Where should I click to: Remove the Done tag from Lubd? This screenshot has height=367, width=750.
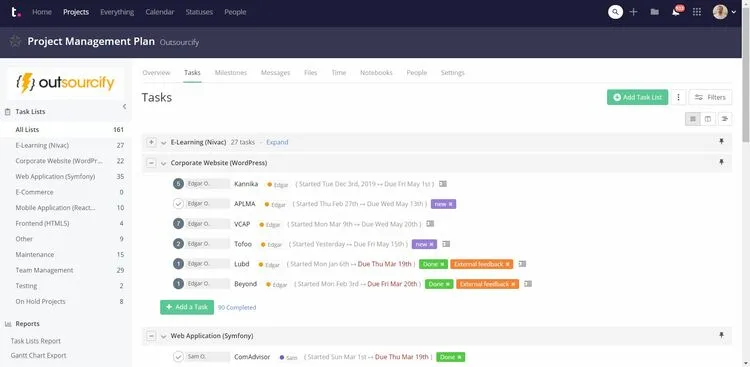442,264
